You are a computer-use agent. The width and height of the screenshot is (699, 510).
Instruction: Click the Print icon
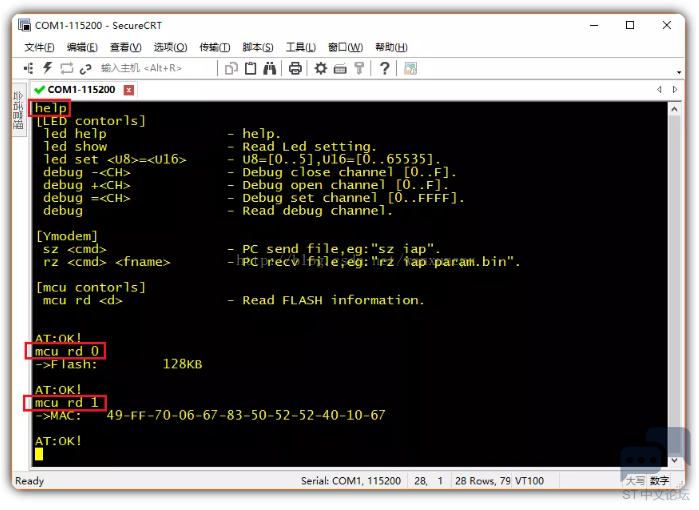[x=295, y=68]
